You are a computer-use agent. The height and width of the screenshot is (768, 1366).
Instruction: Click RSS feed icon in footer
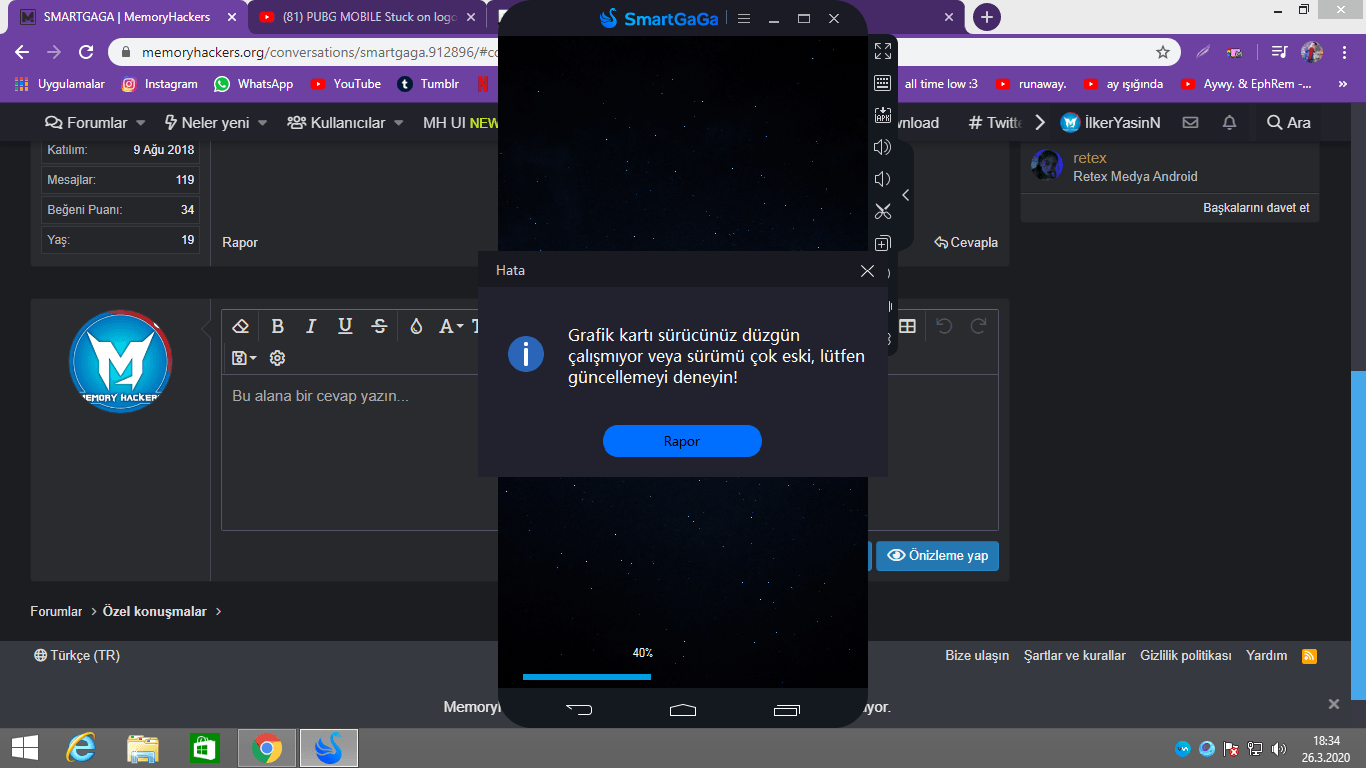pos(1309,656)
